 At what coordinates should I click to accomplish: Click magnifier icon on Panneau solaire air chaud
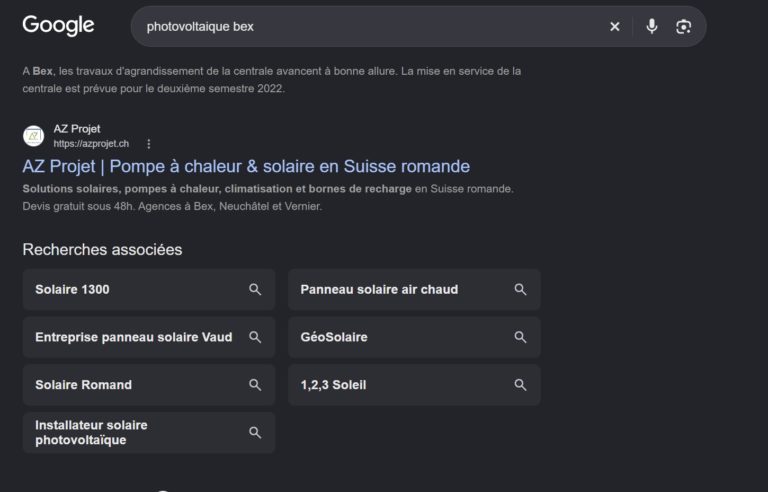(520, 289)
